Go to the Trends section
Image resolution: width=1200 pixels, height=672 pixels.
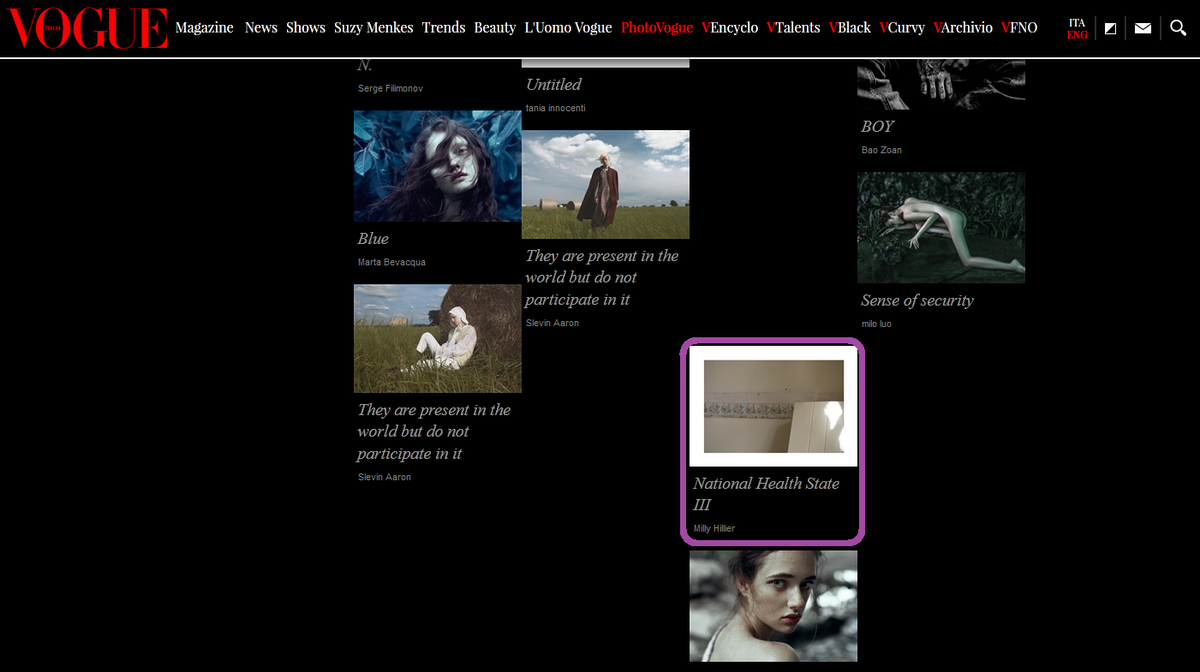(x=443, y=27)
